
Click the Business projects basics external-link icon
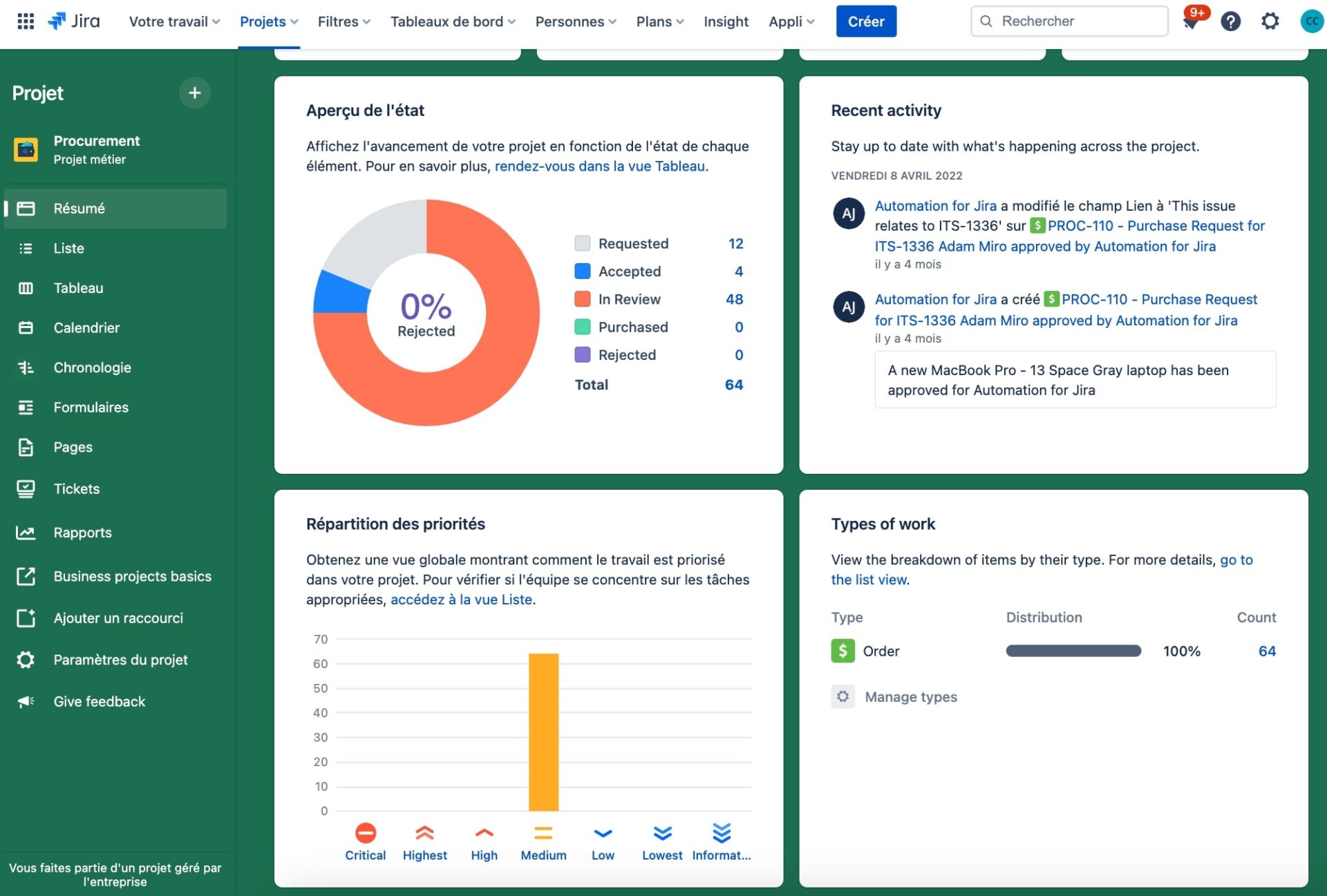click(26, 576)
